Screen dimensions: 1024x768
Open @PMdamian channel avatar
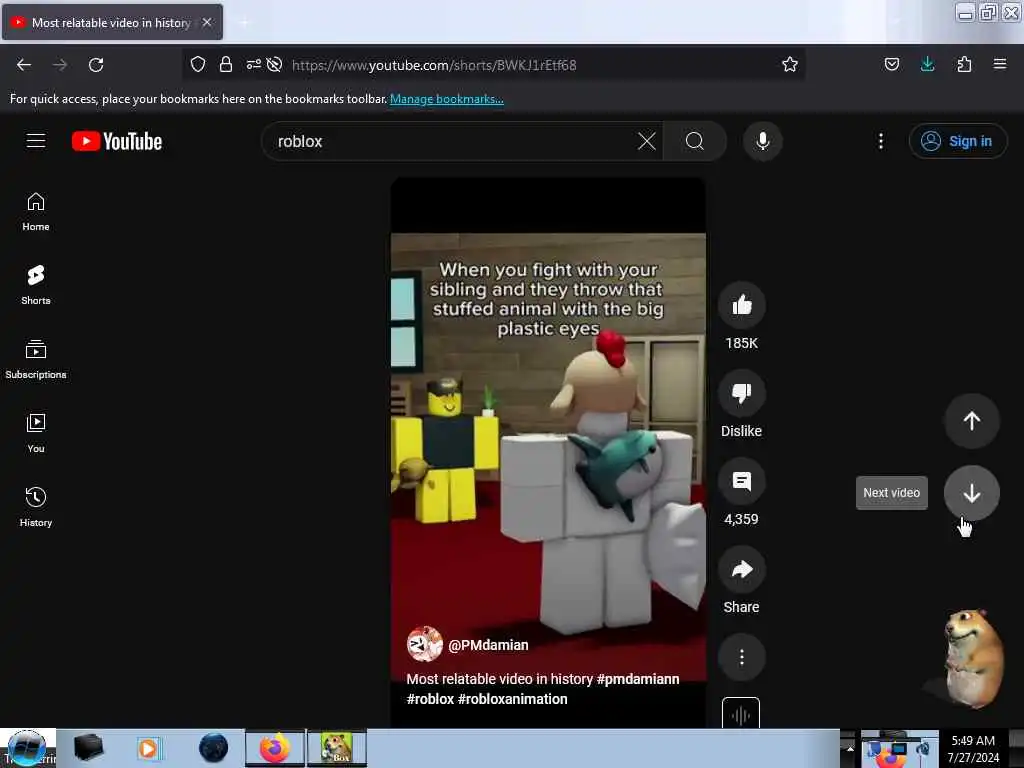(x=424, y=645)
